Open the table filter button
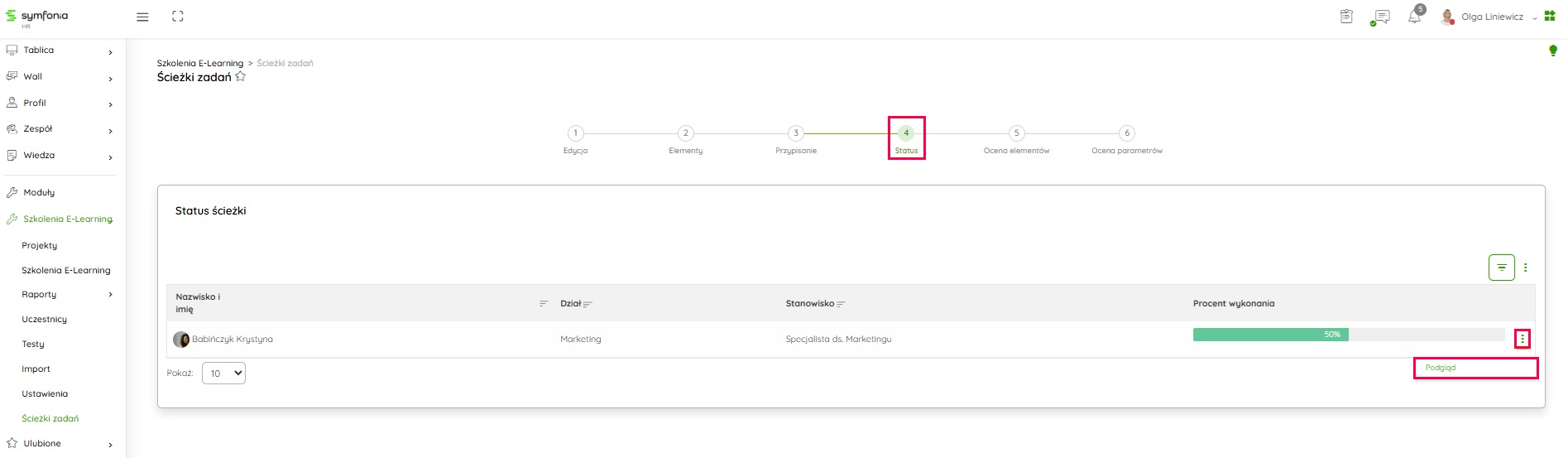Viewport: 1568px width, 458px height. [x=1501, y=268]
